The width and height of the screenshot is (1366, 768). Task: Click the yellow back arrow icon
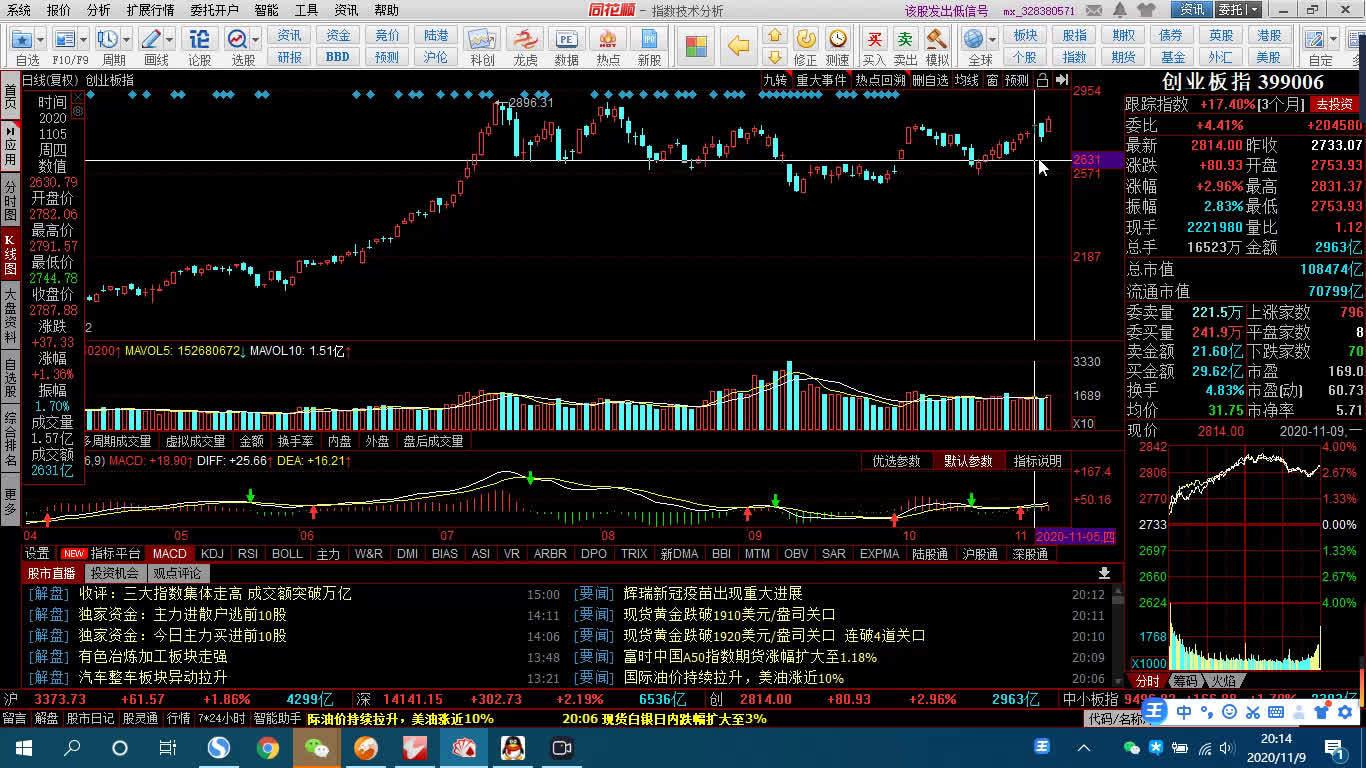[x=738, y=46]
